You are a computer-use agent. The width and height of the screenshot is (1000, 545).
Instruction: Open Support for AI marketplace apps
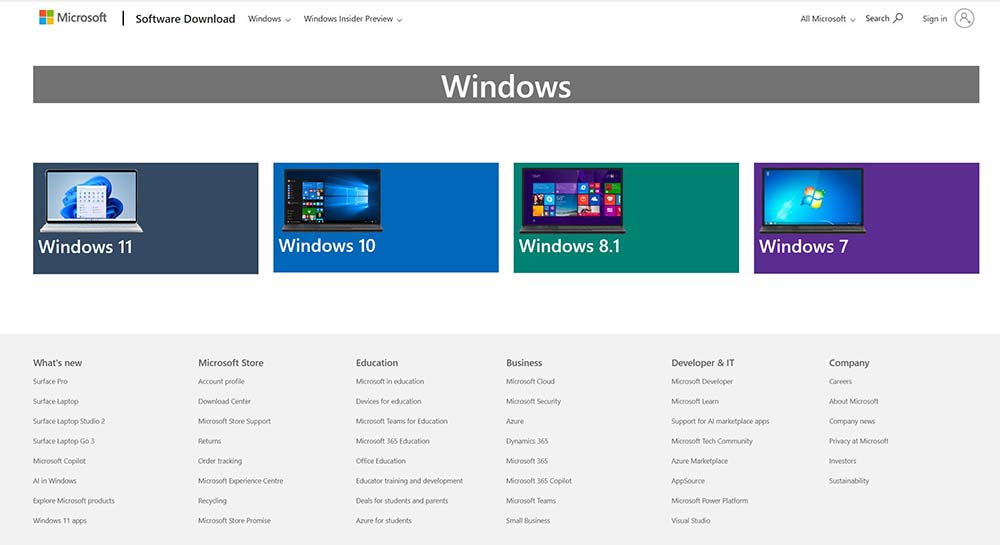pos(720,421)
